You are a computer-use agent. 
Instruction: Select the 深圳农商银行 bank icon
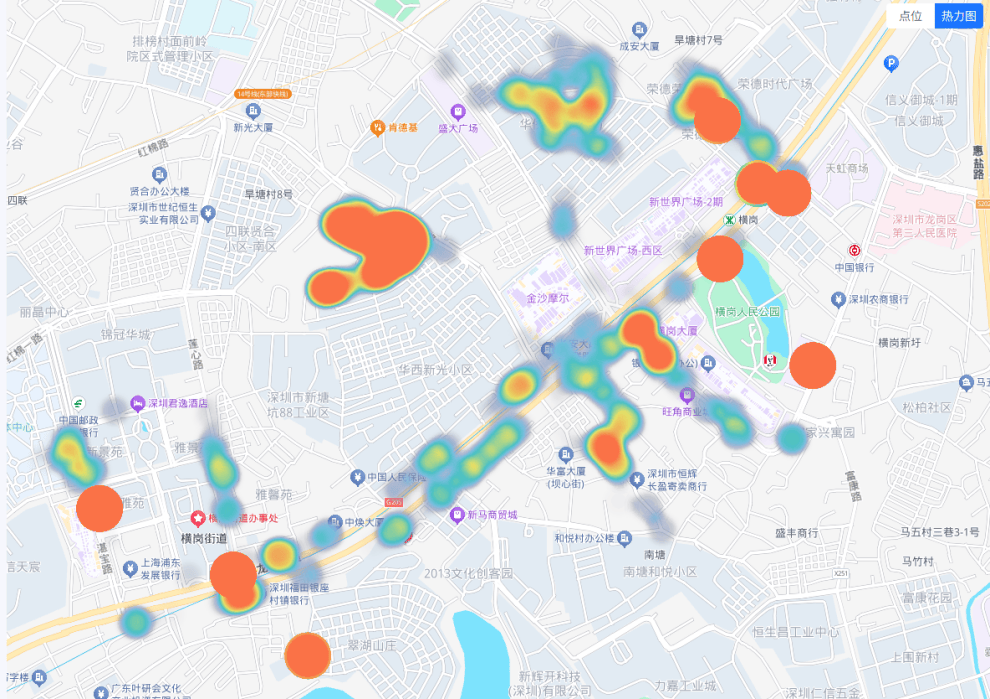click(x=837, y=299)
